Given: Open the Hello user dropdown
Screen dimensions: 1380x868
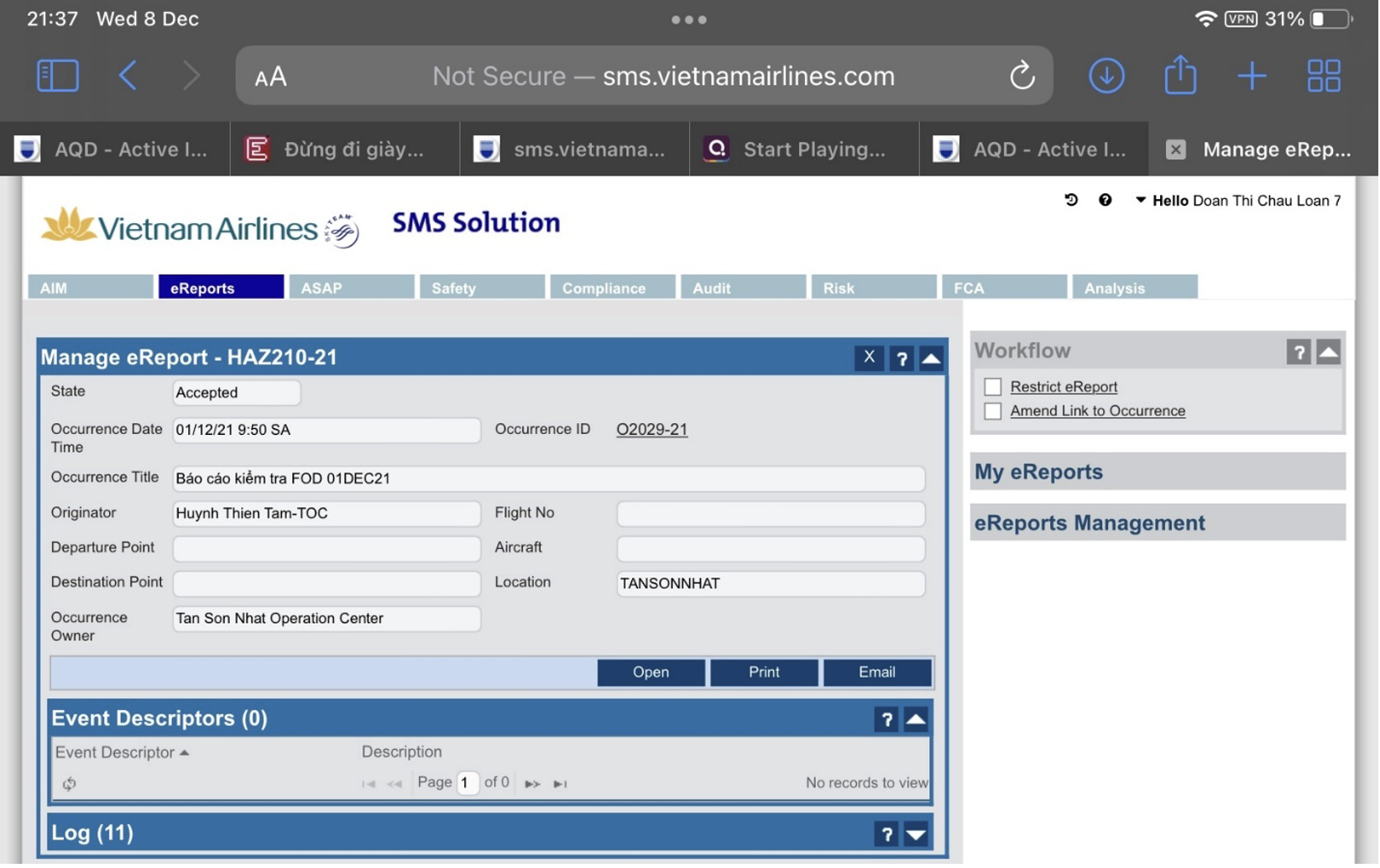Looking at the screenshot, I should (x=1238, y=201).
